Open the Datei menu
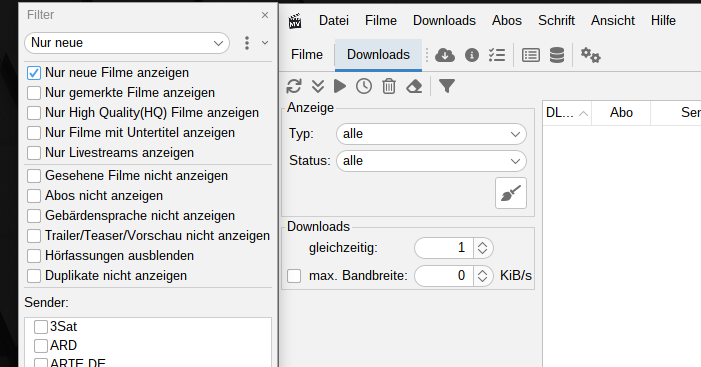This screenshot has width=701, height=367. [334, 21]
